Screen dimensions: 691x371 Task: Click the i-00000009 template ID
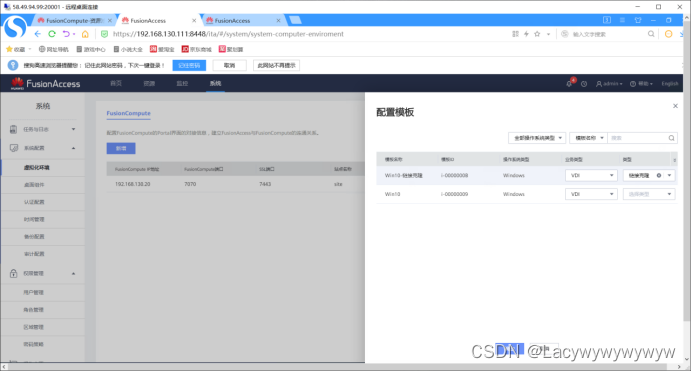[x=454, y=194]
